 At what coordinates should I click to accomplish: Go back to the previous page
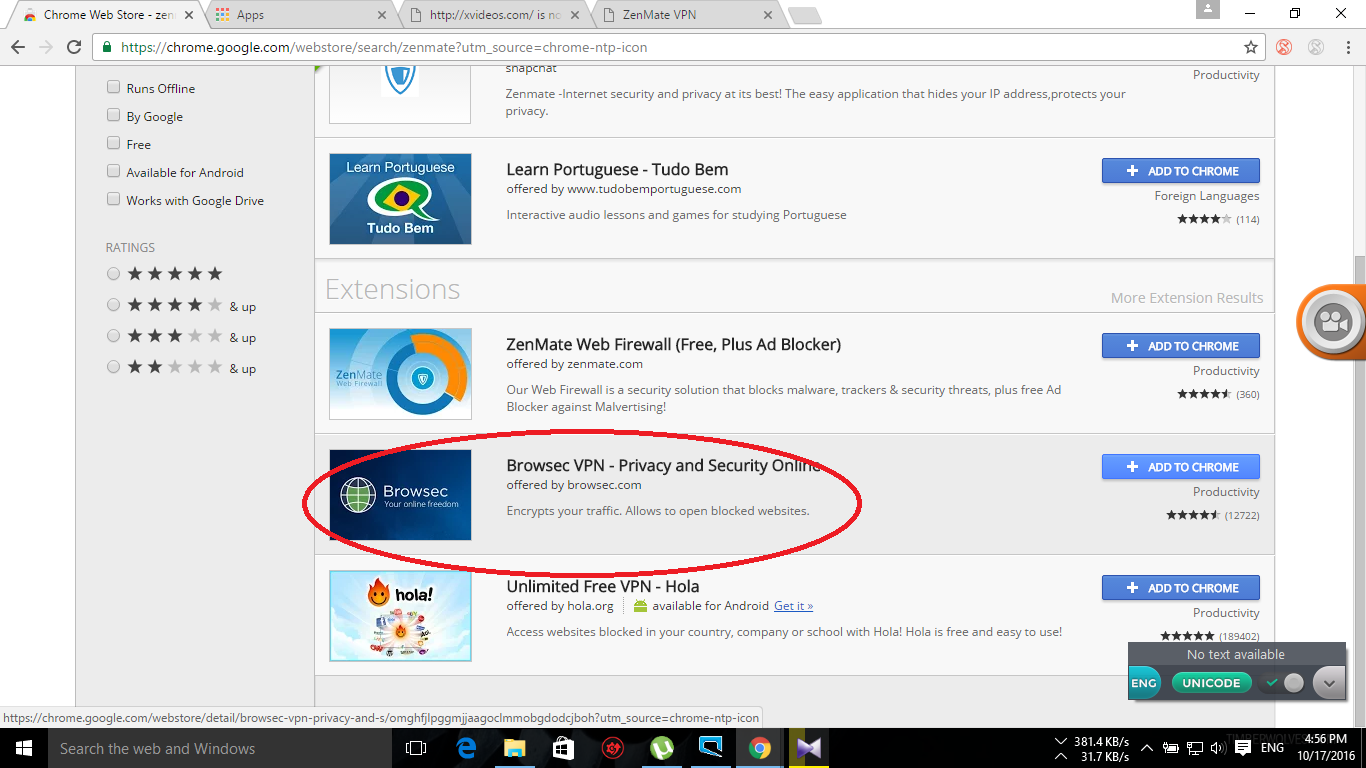(18, 47)
